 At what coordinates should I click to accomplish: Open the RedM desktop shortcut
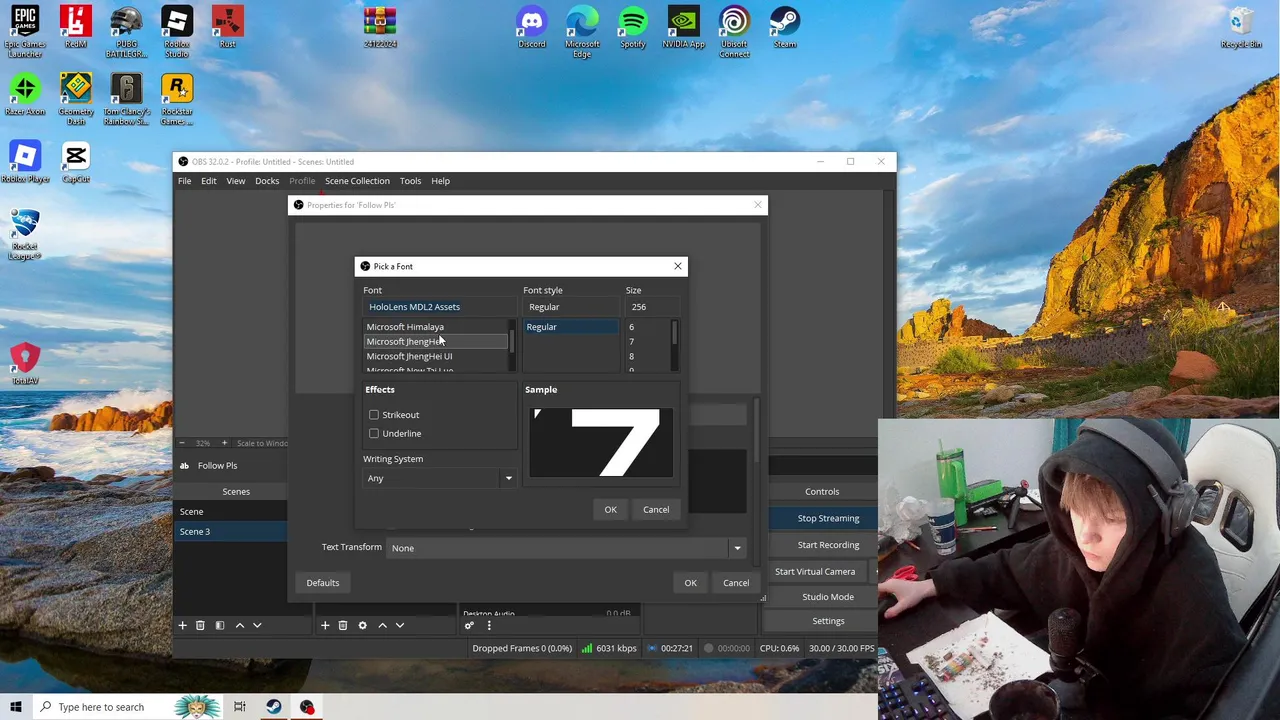[75, 27]
